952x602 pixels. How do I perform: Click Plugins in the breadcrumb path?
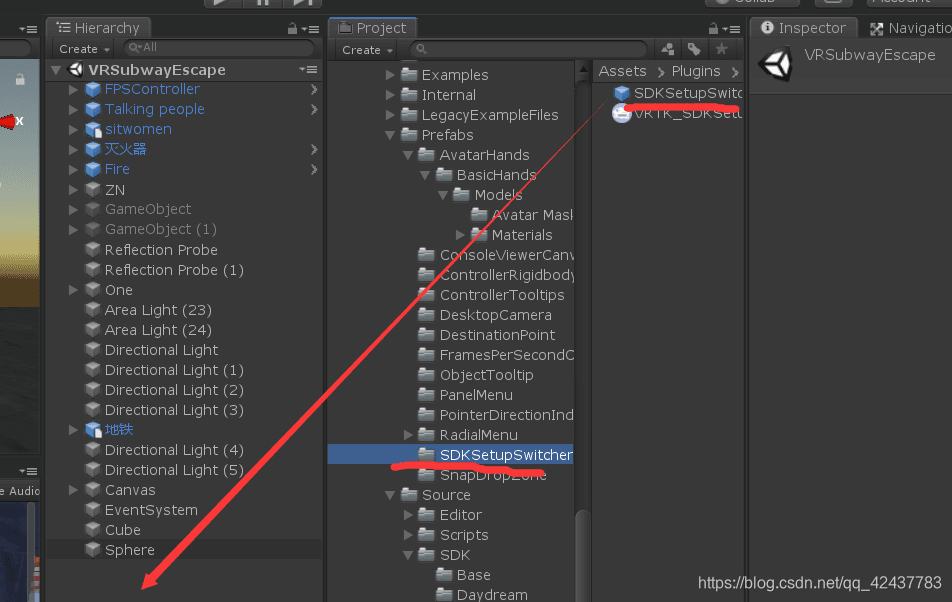point(696,71)
